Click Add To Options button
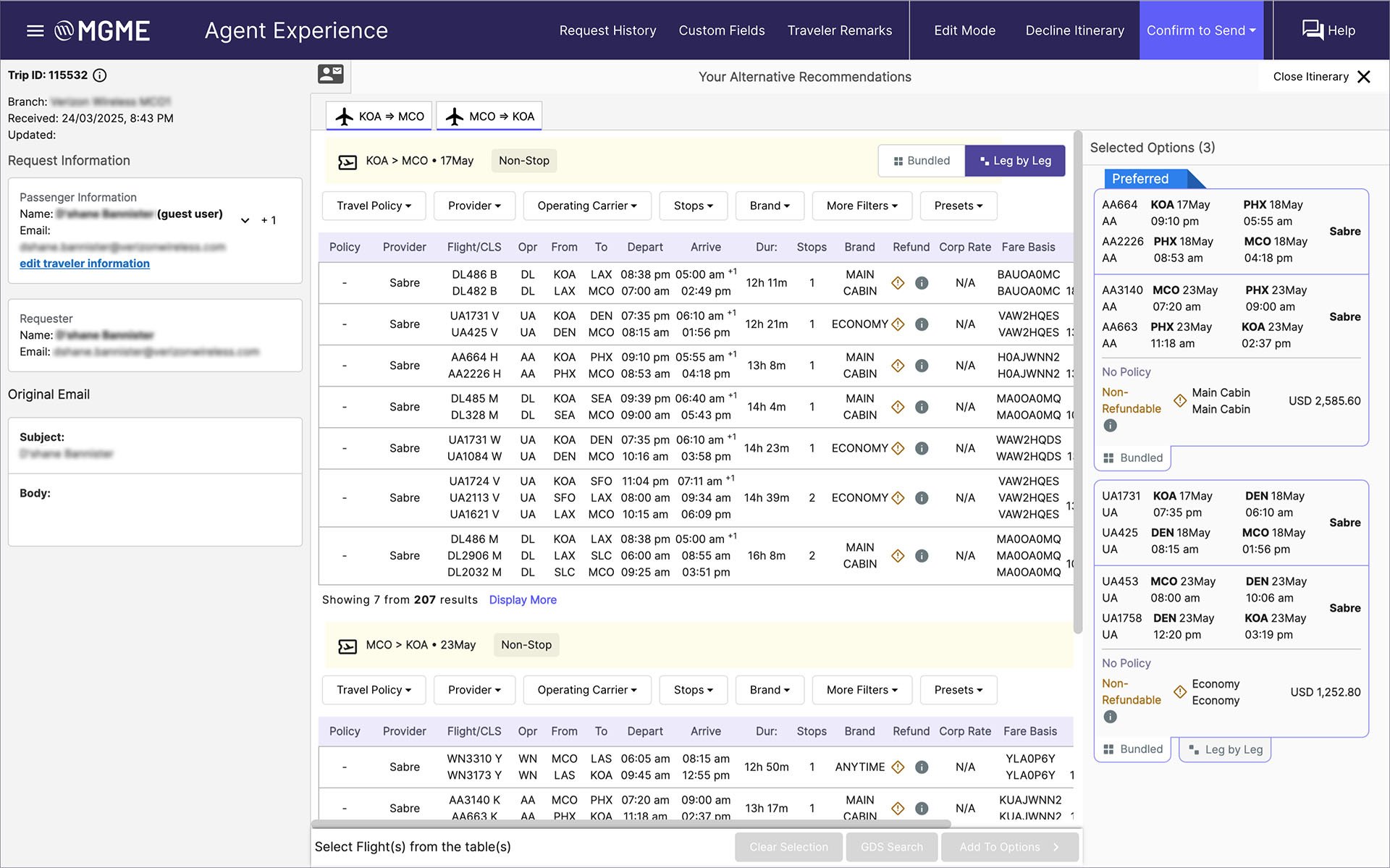 (x=1010, y=847)
